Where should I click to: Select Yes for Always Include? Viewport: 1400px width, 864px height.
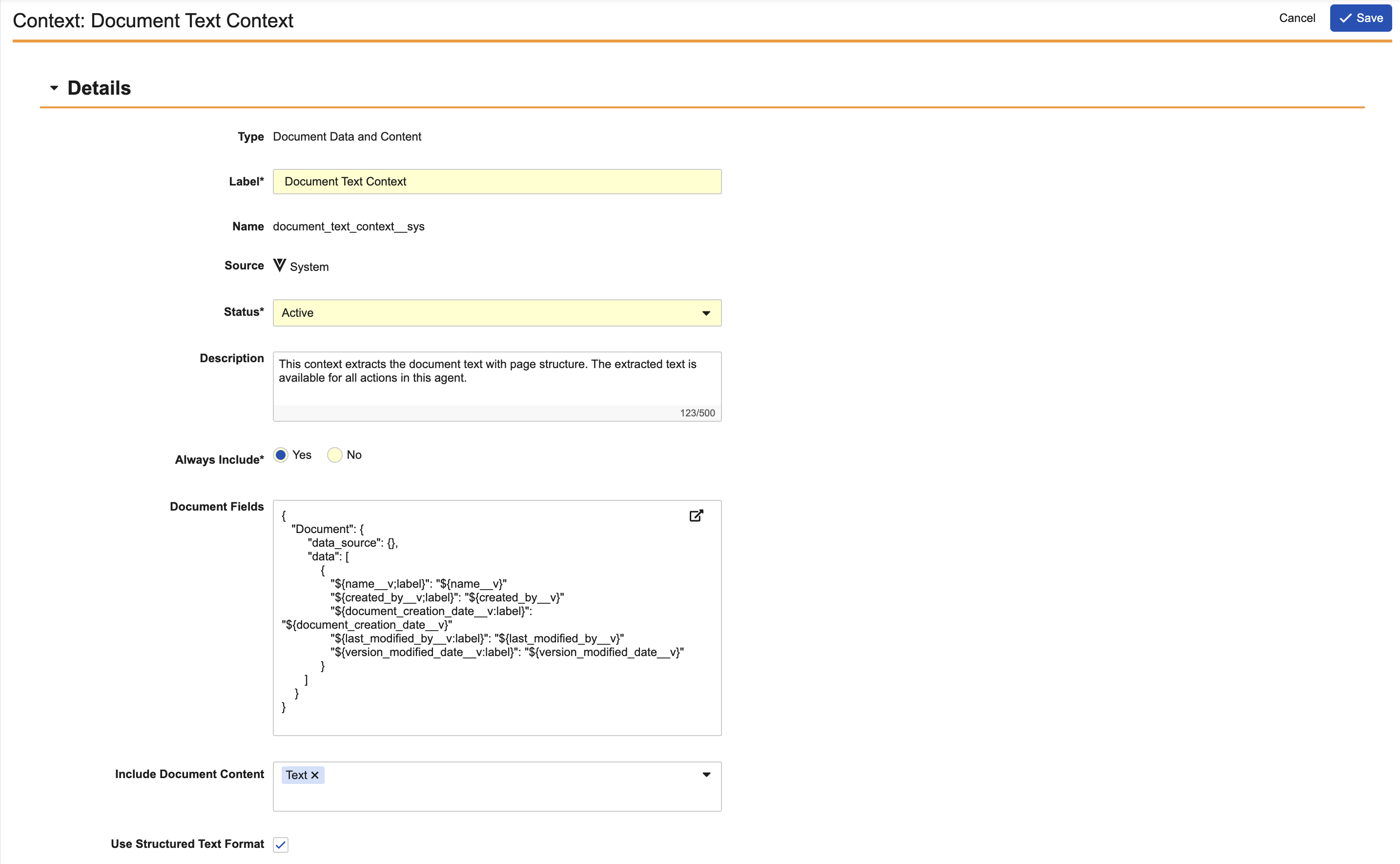click(281, 455)
